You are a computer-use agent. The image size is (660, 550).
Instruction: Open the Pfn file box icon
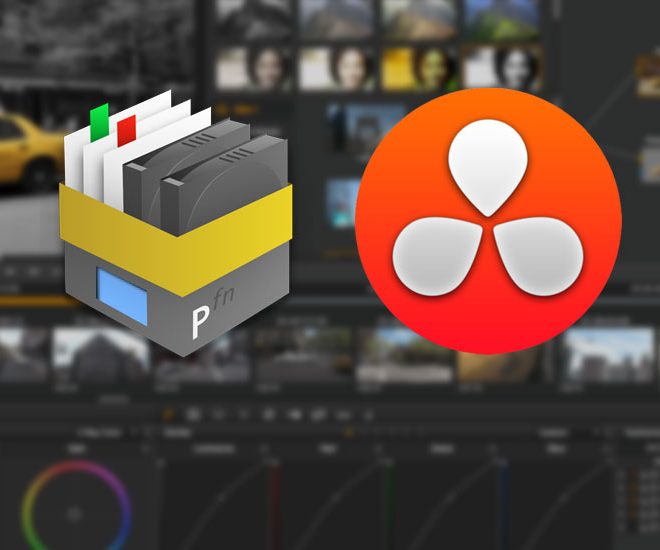tap(176, 223)
